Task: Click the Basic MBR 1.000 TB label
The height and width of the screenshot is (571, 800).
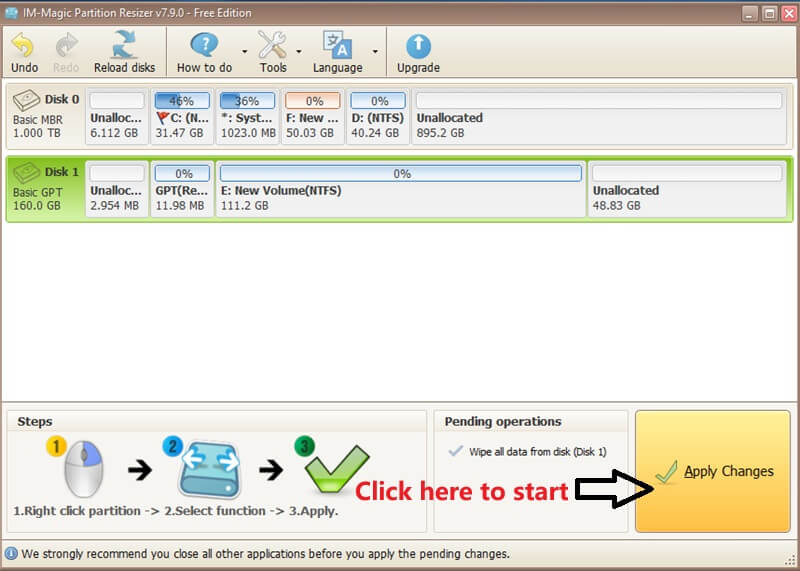Action: (x=37, y=126)
